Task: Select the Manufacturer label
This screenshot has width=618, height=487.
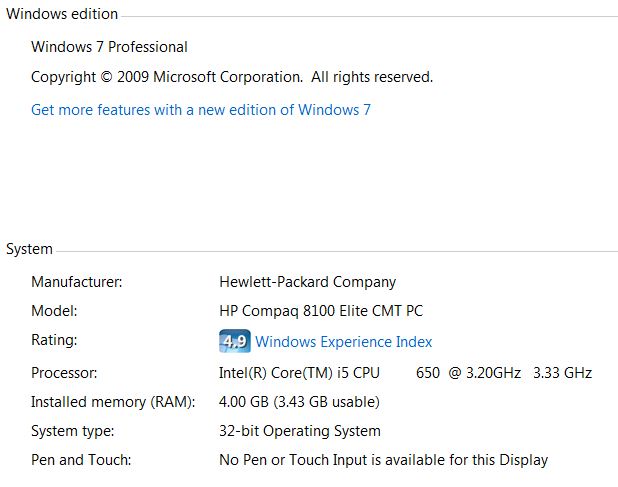Action: point(76,282)
